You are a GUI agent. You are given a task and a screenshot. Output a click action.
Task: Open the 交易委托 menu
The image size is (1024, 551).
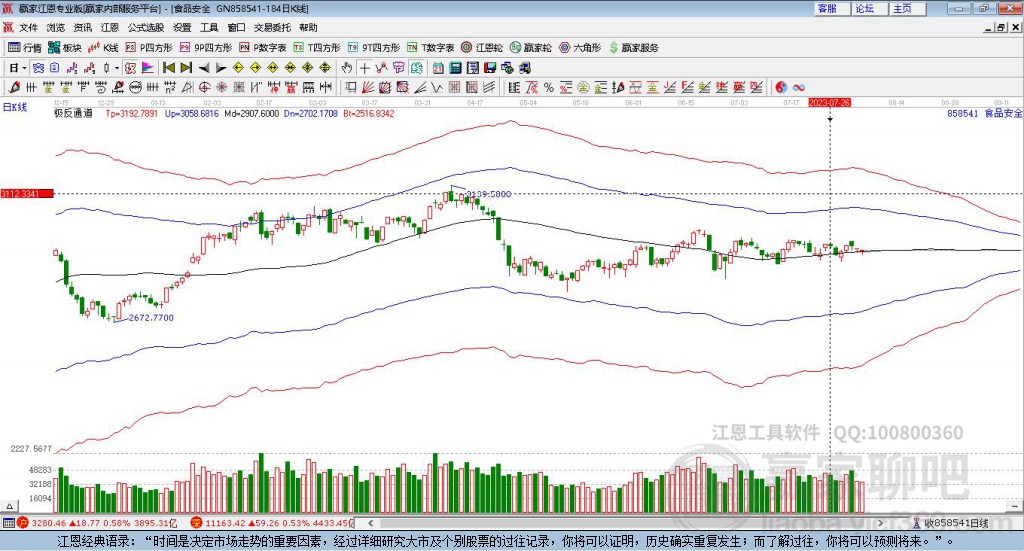point(272,28)
